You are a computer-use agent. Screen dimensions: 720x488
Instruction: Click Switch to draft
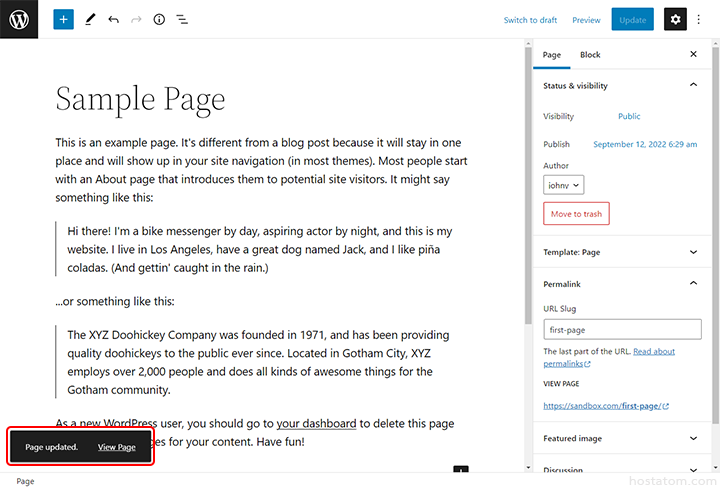530,20
